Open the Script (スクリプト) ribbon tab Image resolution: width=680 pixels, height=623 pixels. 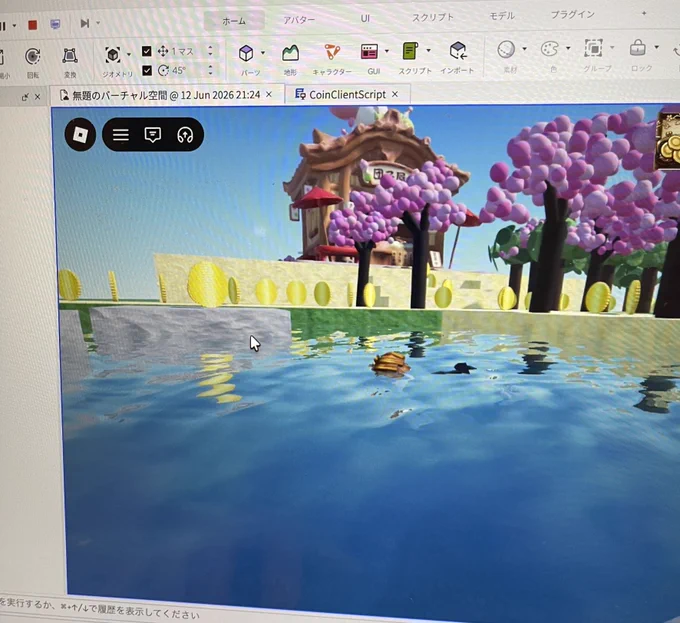[x=432, y=17]
